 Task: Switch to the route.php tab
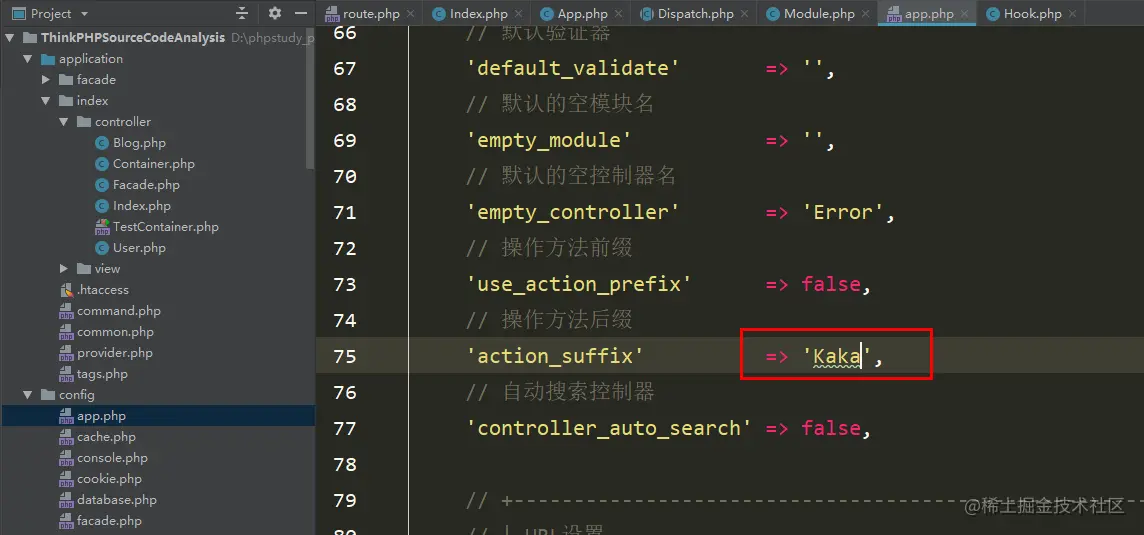click(x=371, y=14)
